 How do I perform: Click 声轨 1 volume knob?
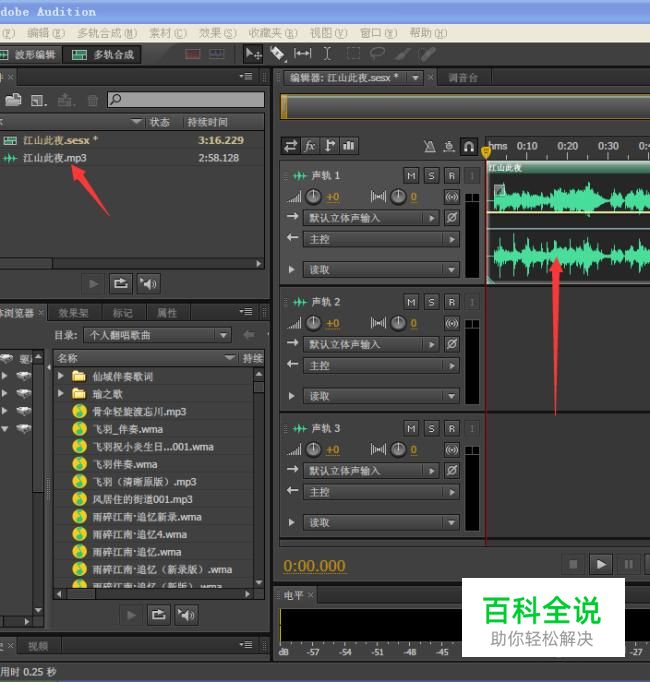click(x=313, y=197)
